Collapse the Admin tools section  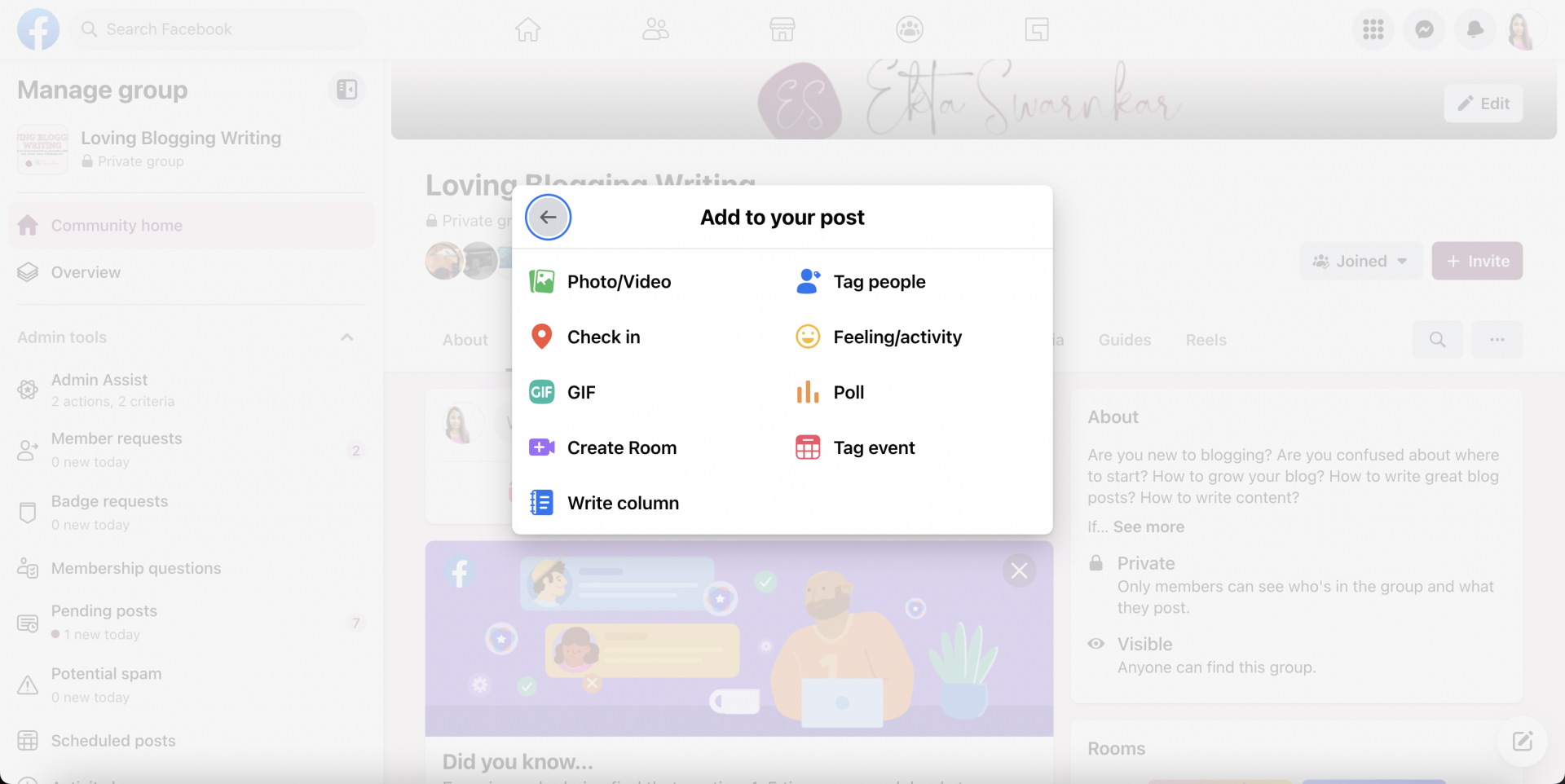coord(346,337)
